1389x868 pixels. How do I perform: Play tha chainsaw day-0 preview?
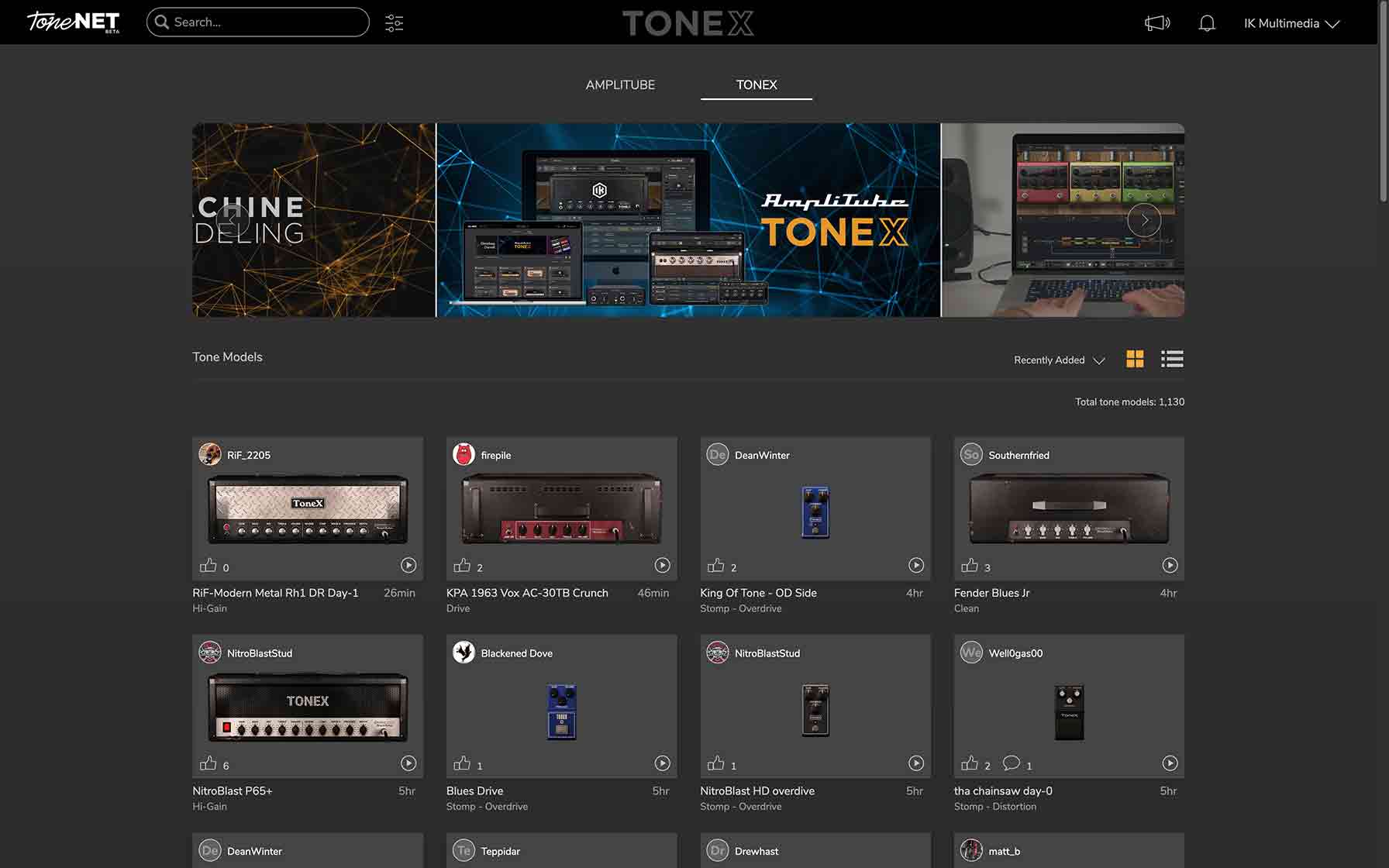pyautogui.click(x=1170, y=763)
